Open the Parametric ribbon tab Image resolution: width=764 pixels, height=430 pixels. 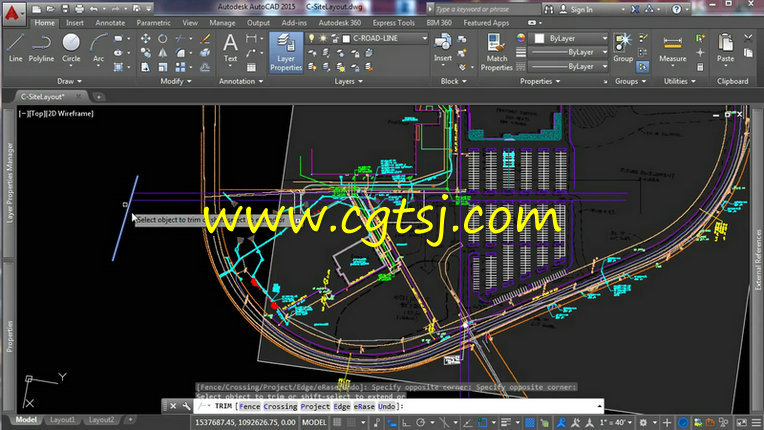pos(153,23)
